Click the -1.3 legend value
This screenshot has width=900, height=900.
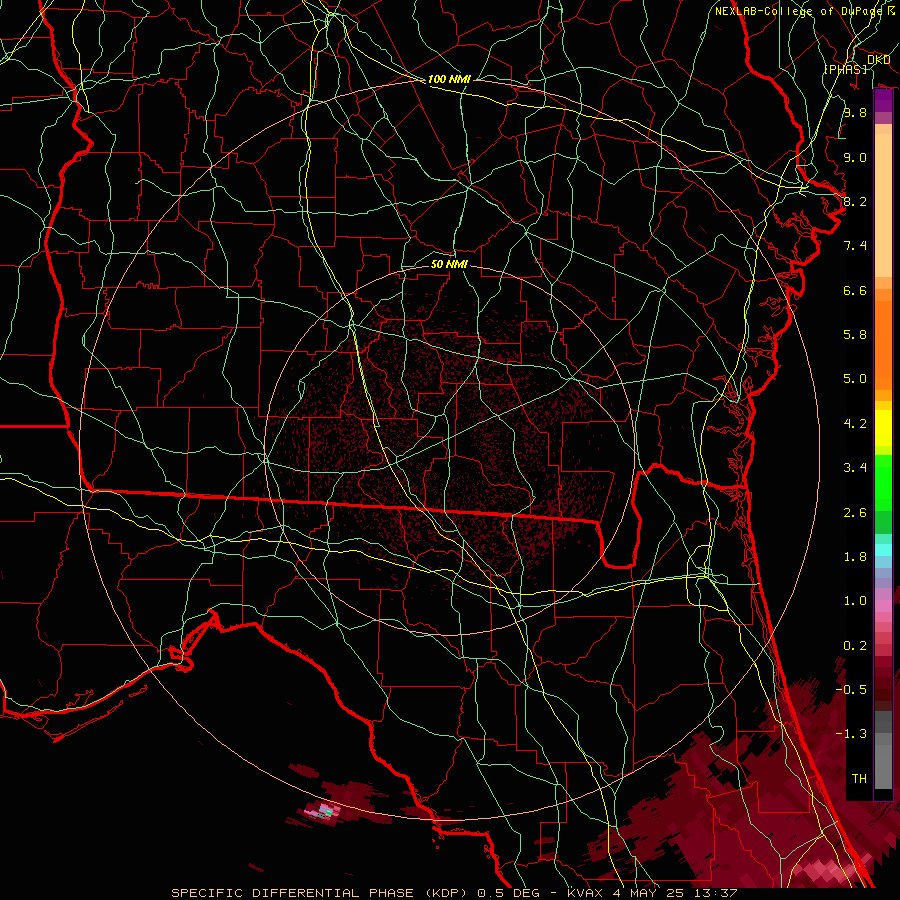(x=851, y=734)
